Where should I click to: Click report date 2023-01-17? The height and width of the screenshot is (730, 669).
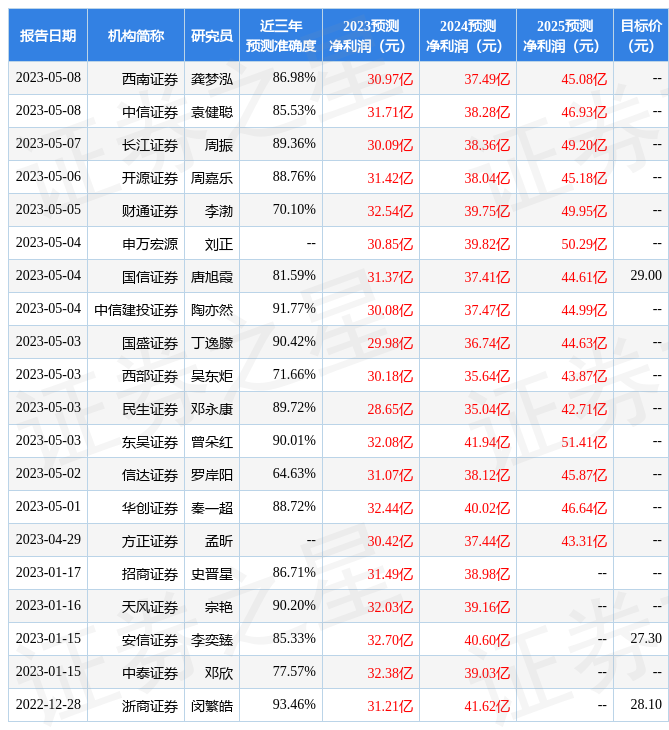tap(48, 572)
